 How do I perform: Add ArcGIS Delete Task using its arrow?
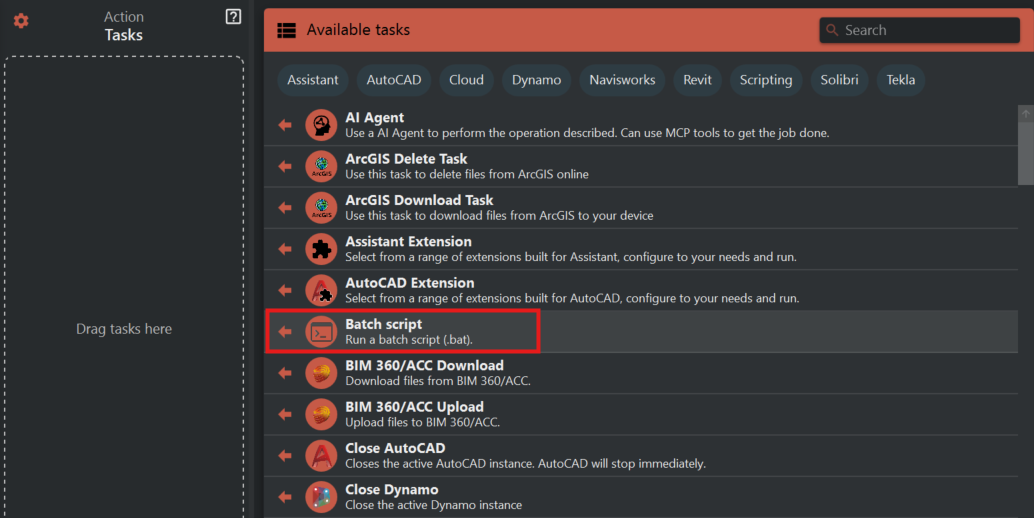pos(285,166)
